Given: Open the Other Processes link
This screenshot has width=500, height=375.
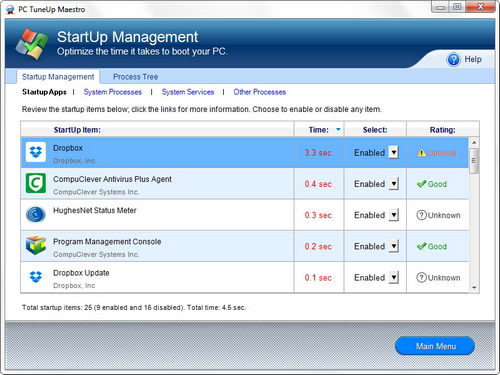Looking at the screenshot, I should click(260, 92).
